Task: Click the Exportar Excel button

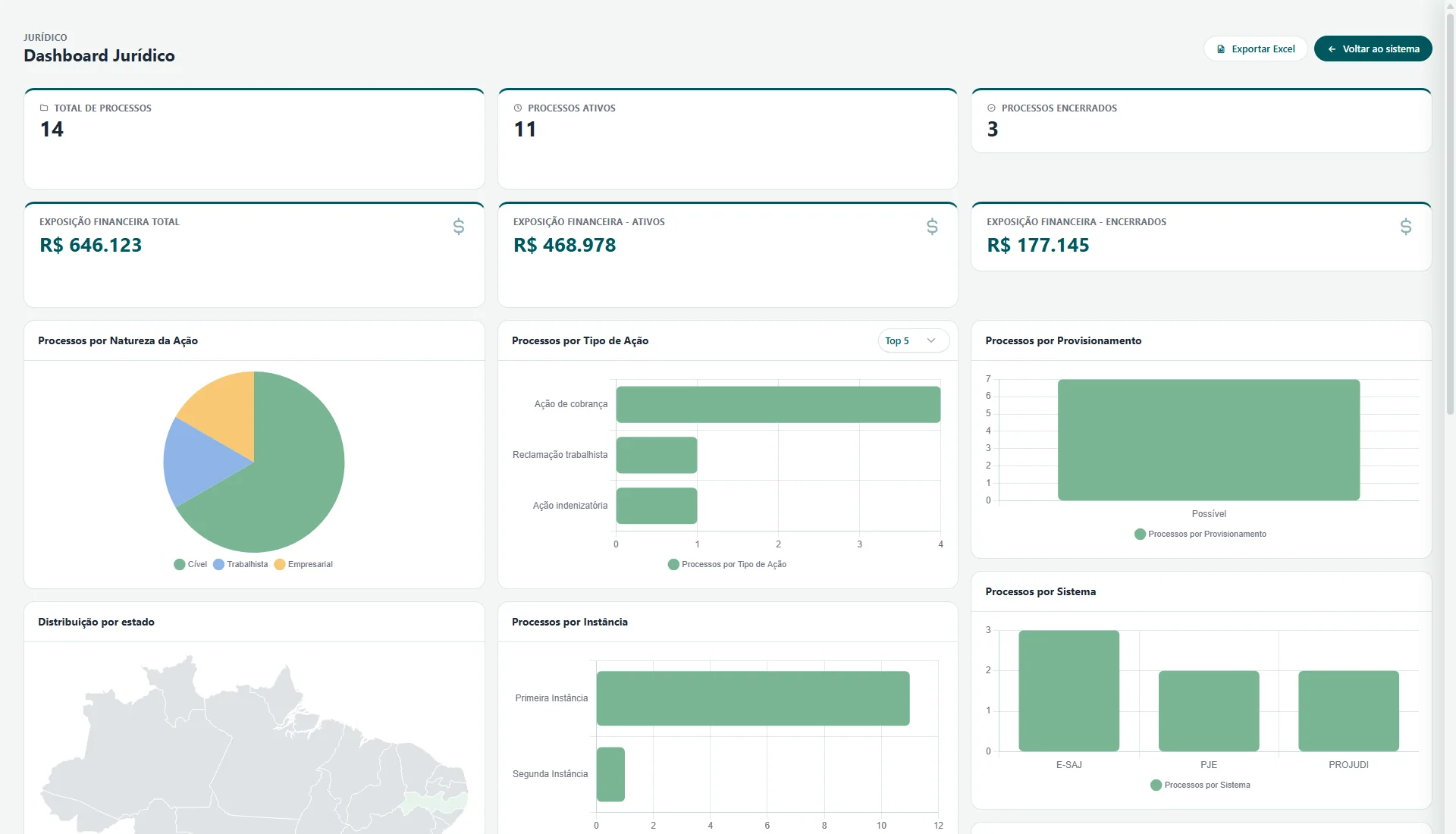Action: point(1255,49)
